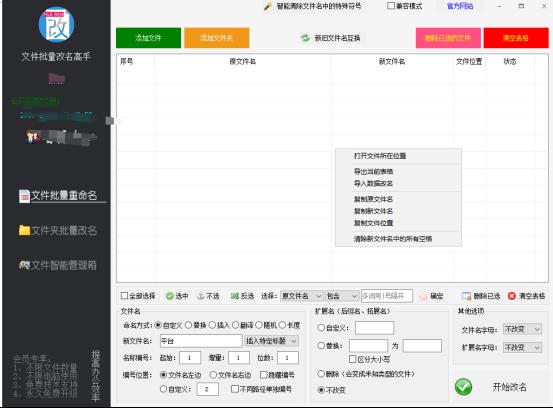Open 文件智能管理箱 sidebar entry

(x=58, y=265)
